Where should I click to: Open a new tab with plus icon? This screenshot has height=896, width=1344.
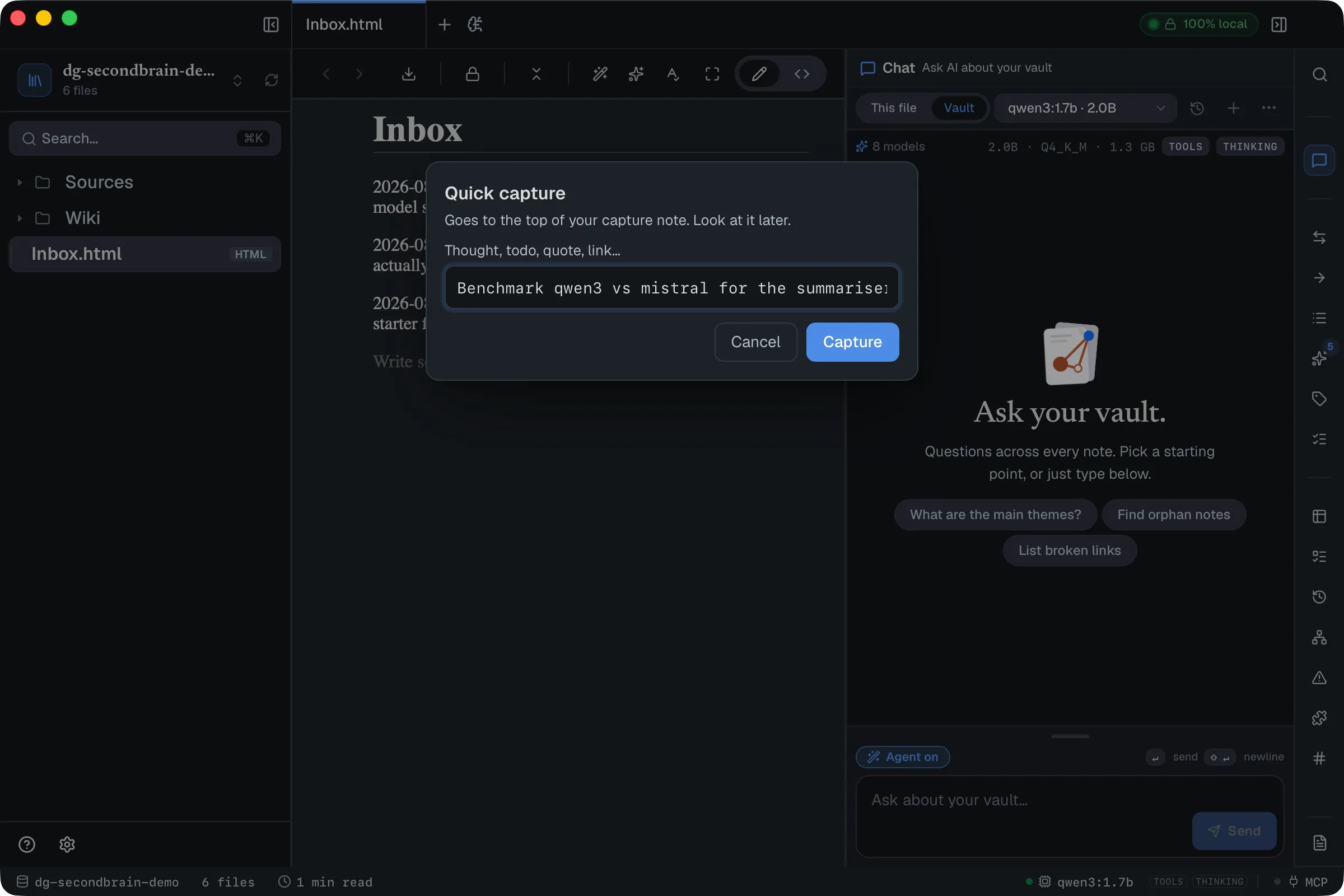click(444, 25)
